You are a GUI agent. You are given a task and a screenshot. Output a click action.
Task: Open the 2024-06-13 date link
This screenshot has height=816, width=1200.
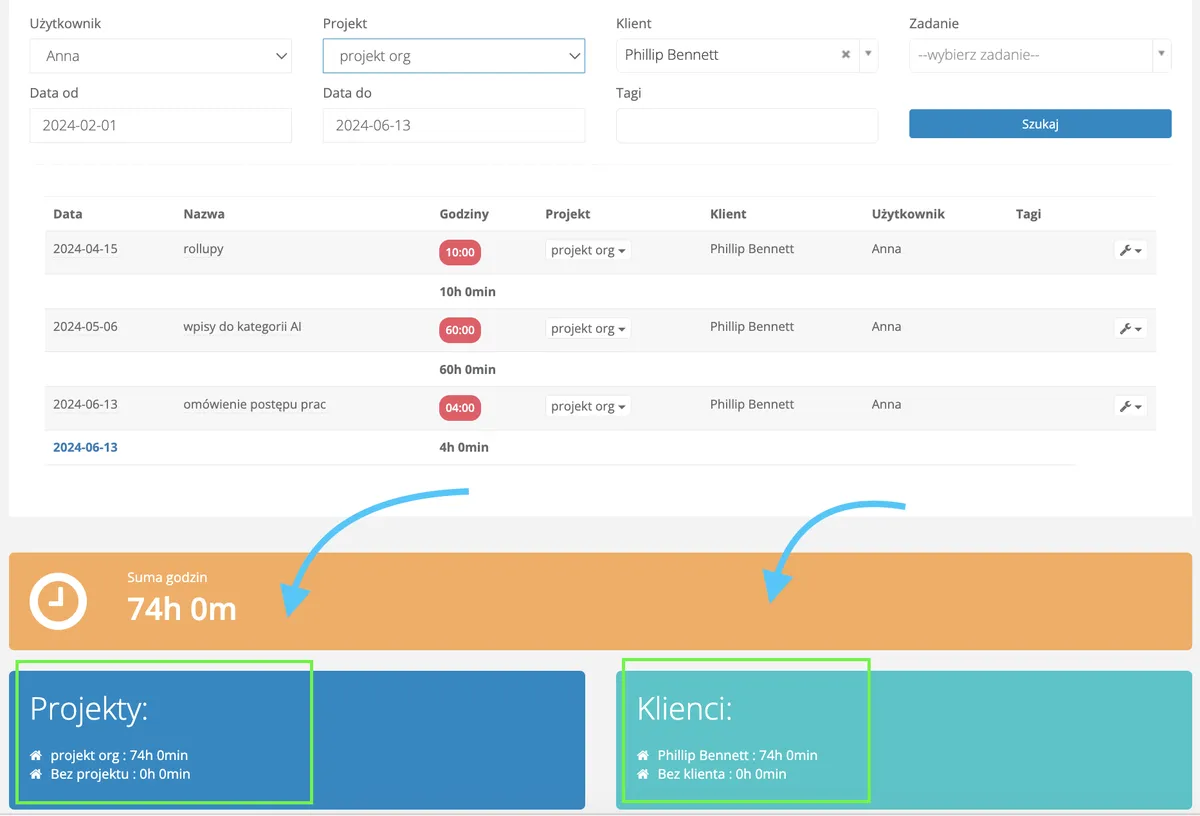pyautogui.click(x=85, y=447)
